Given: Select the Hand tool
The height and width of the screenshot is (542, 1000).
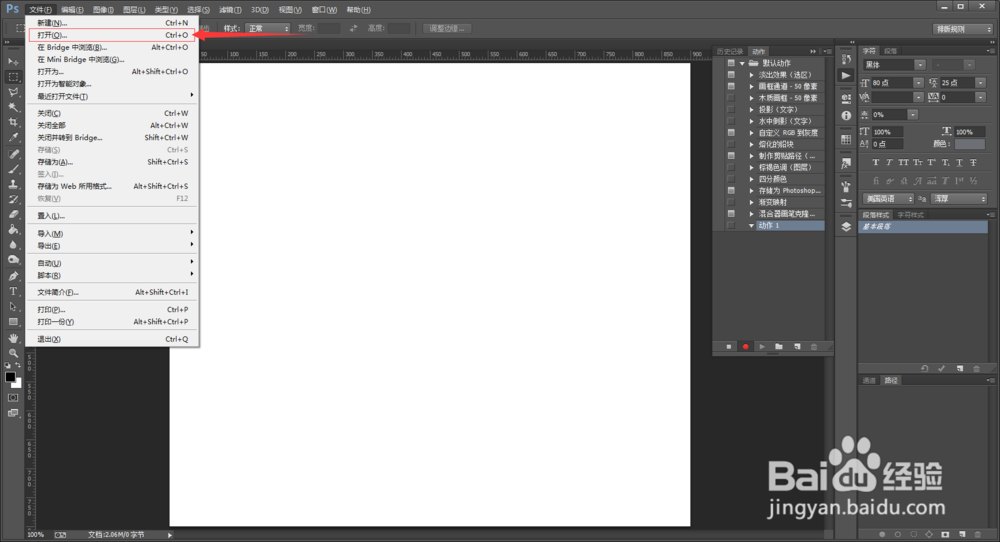Looking at the screenshot, I should (13, 338).
